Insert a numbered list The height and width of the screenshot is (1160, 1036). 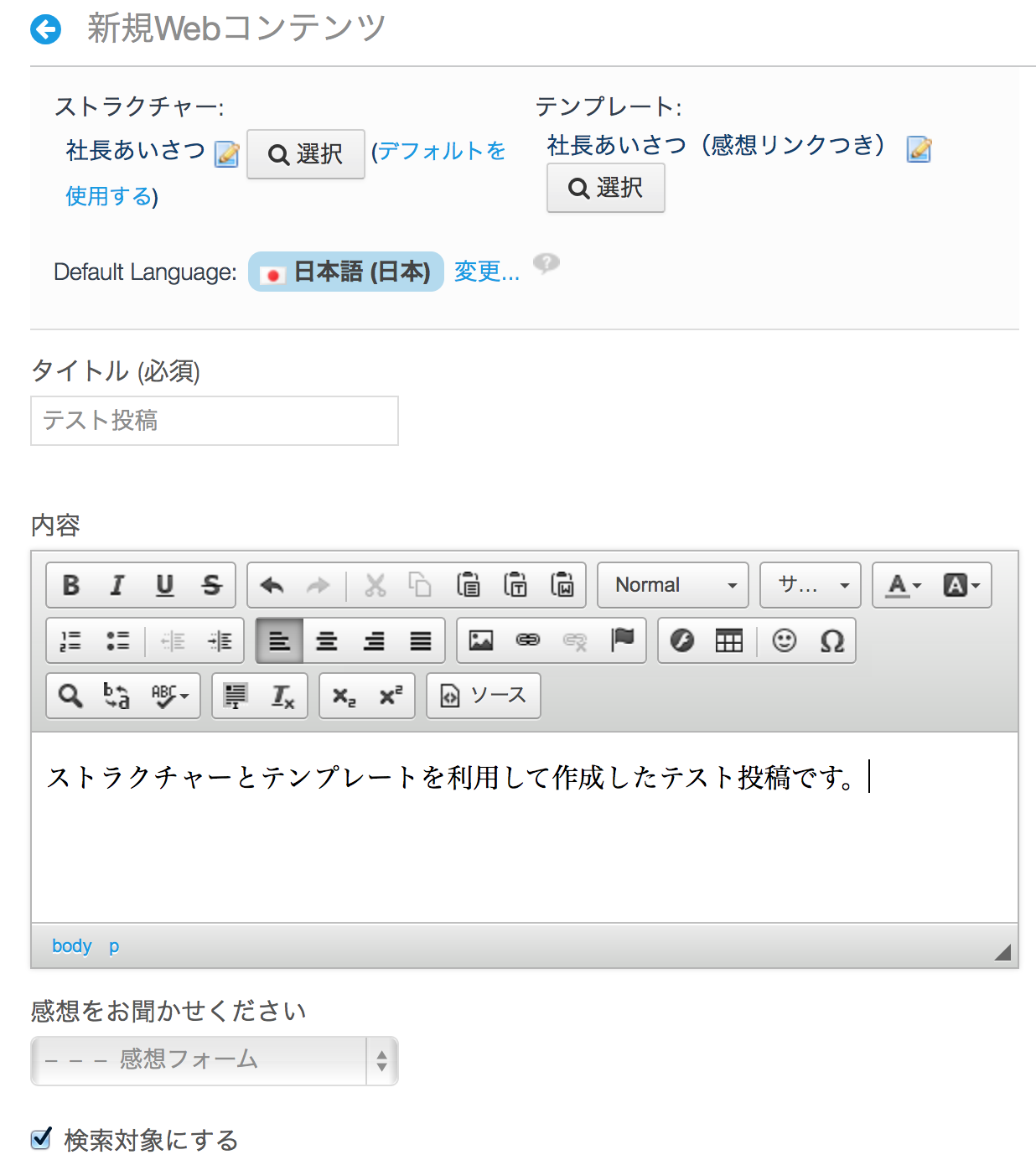(71, 640)
